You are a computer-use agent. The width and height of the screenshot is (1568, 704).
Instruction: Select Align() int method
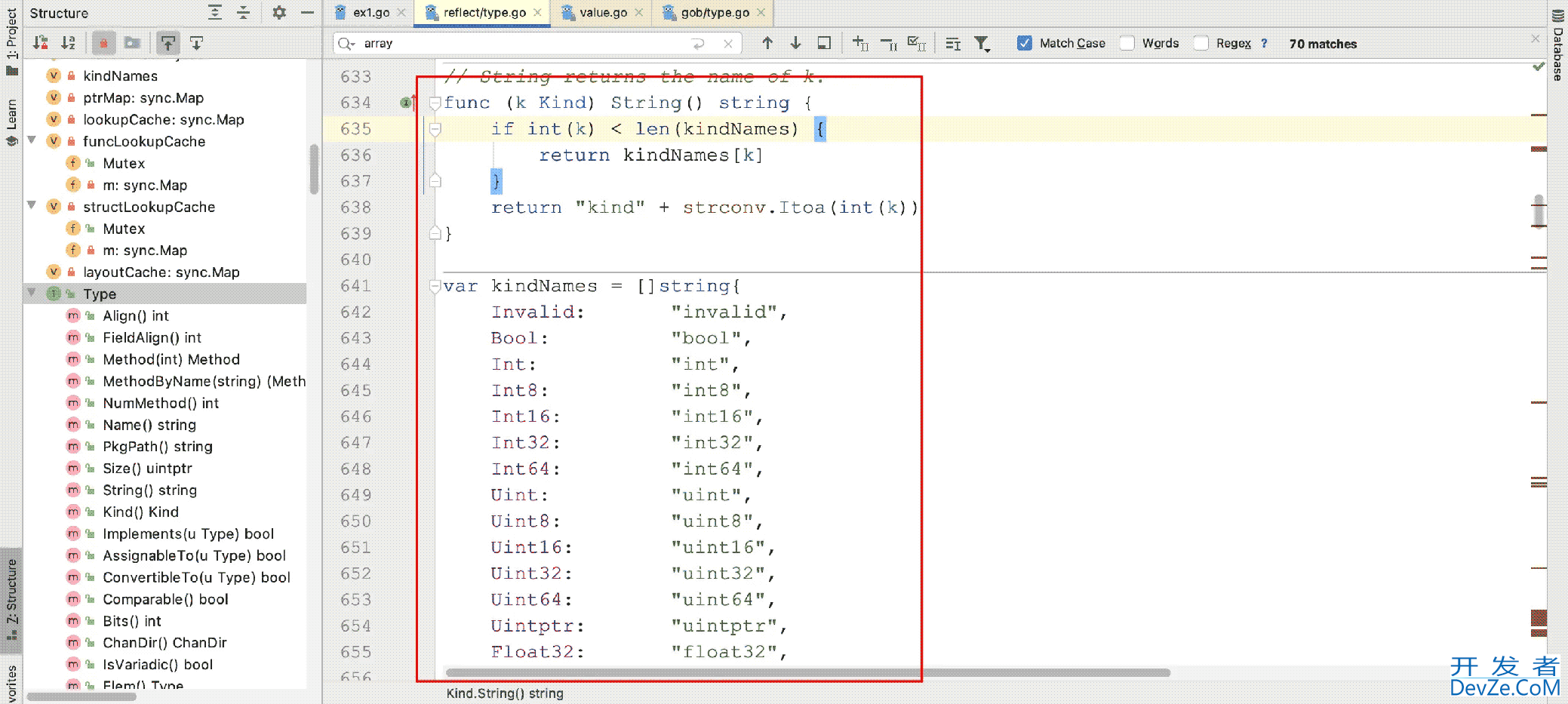click(x=135, y=315)
